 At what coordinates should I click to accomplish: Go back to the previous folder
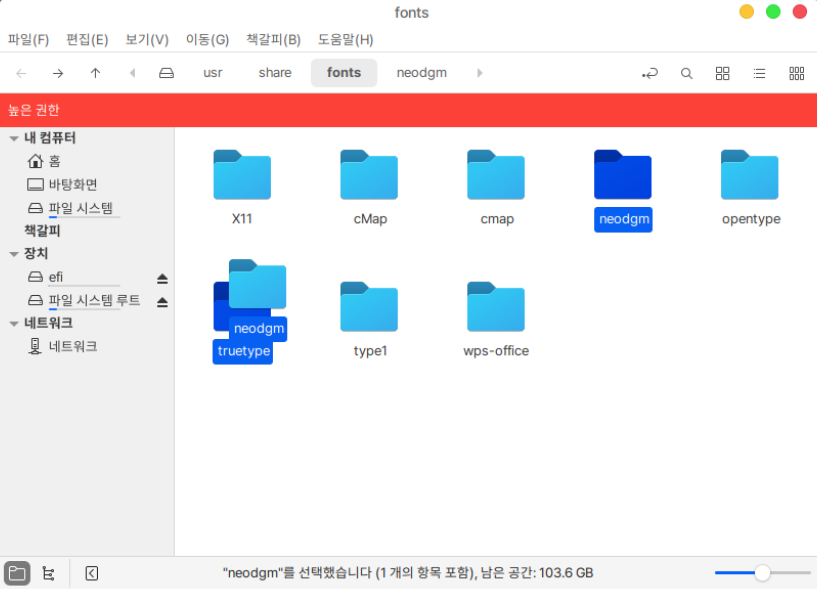22,73
